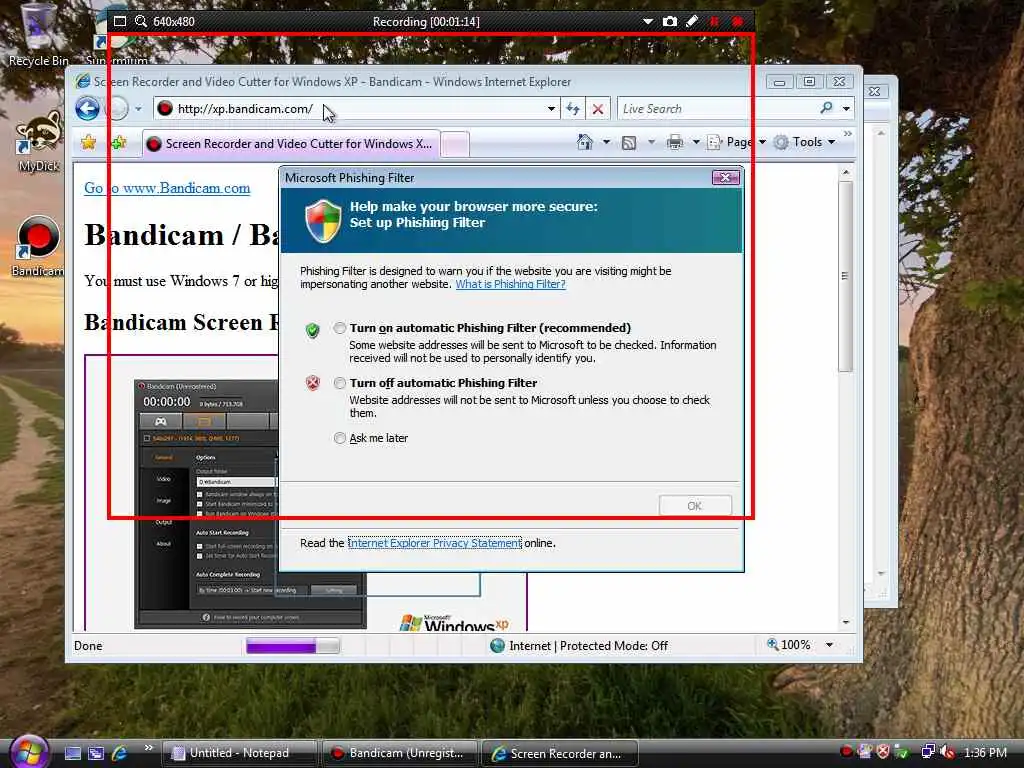Switch to Screen Recorder taskbar button
Screen dimensions: 1024x768
click(560, 753)
